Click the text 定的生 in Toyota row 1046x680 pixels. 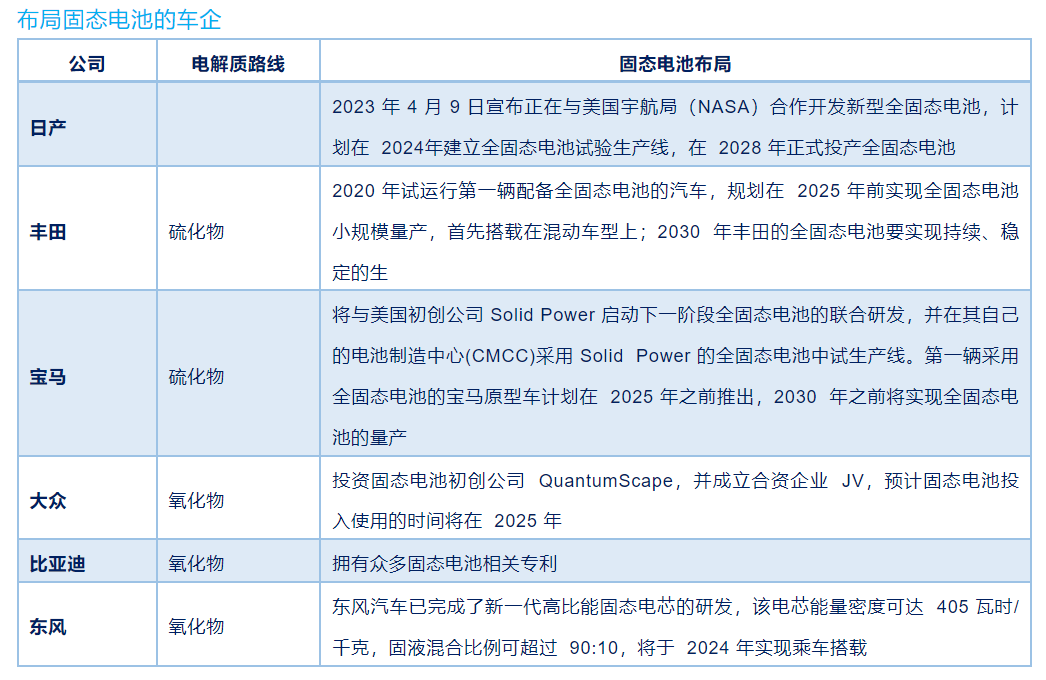coord(360,273)
